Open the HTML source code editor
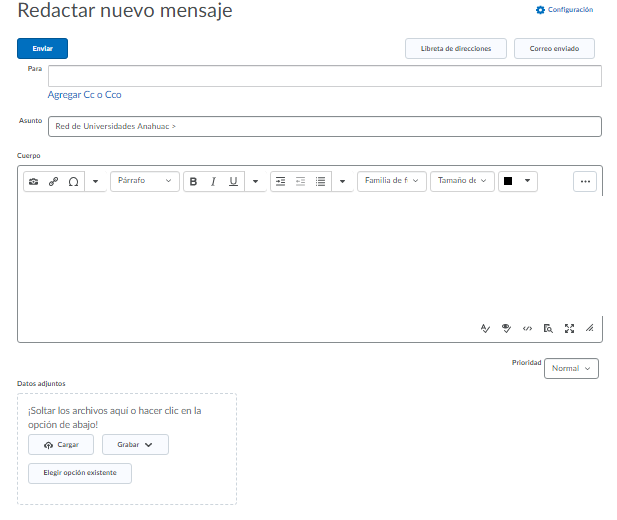Viewport: 617px width, 520px height. coord(527,328)
